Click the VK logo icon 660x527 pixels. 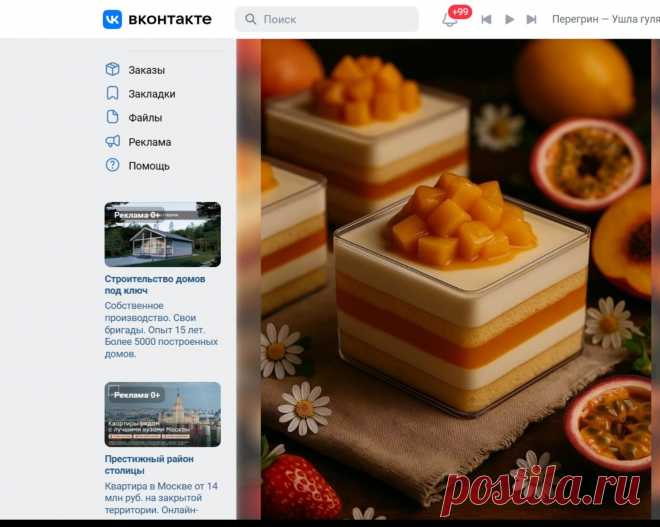pos(112,19)
